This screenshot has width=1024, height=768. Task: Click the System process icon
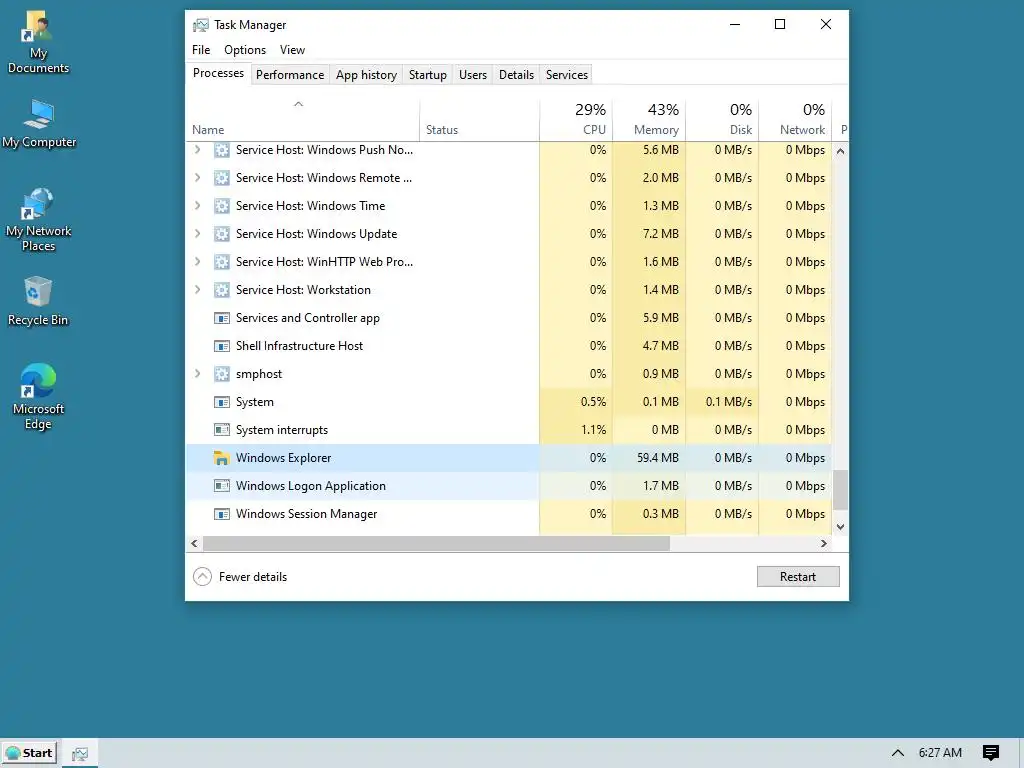pos(222,402)
